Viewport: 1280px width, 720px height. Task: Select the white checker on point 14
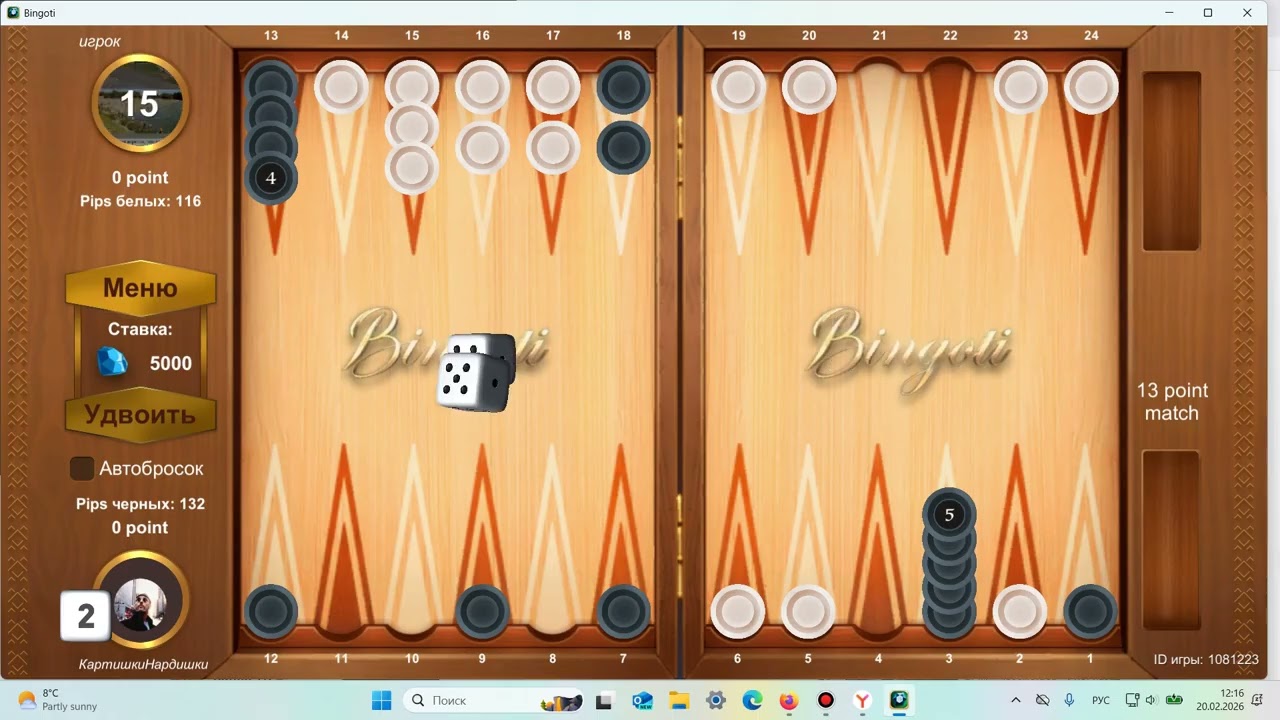(341, 87)
